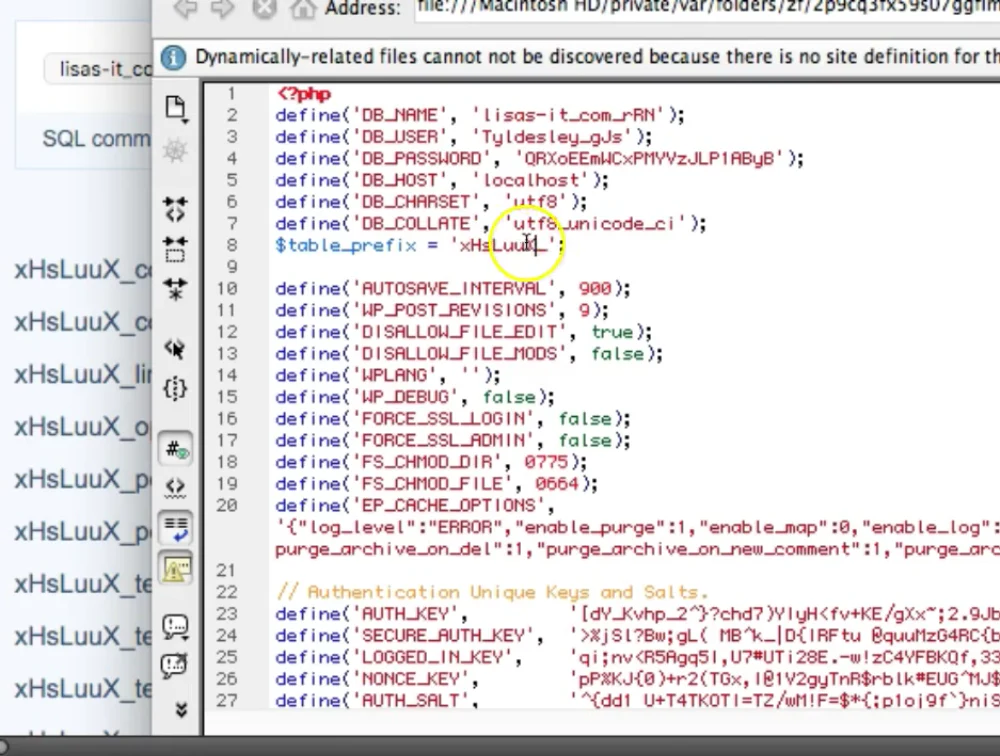Click the DB_COLLATE define line

[x=491, y=224]
